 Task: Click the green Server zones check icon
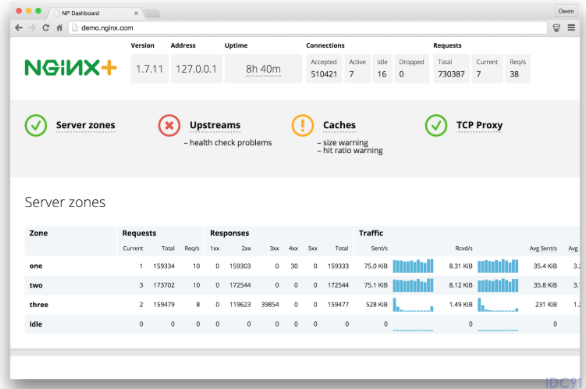tap(36, 126)
